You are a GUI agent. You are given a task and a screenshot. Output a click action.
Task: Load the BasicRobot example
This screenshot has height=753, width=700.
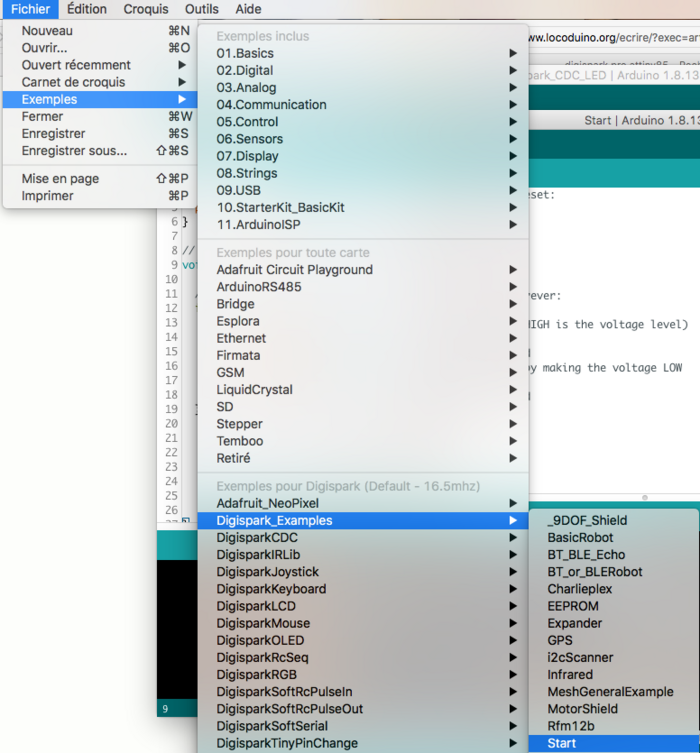click(x=614, y=538)
